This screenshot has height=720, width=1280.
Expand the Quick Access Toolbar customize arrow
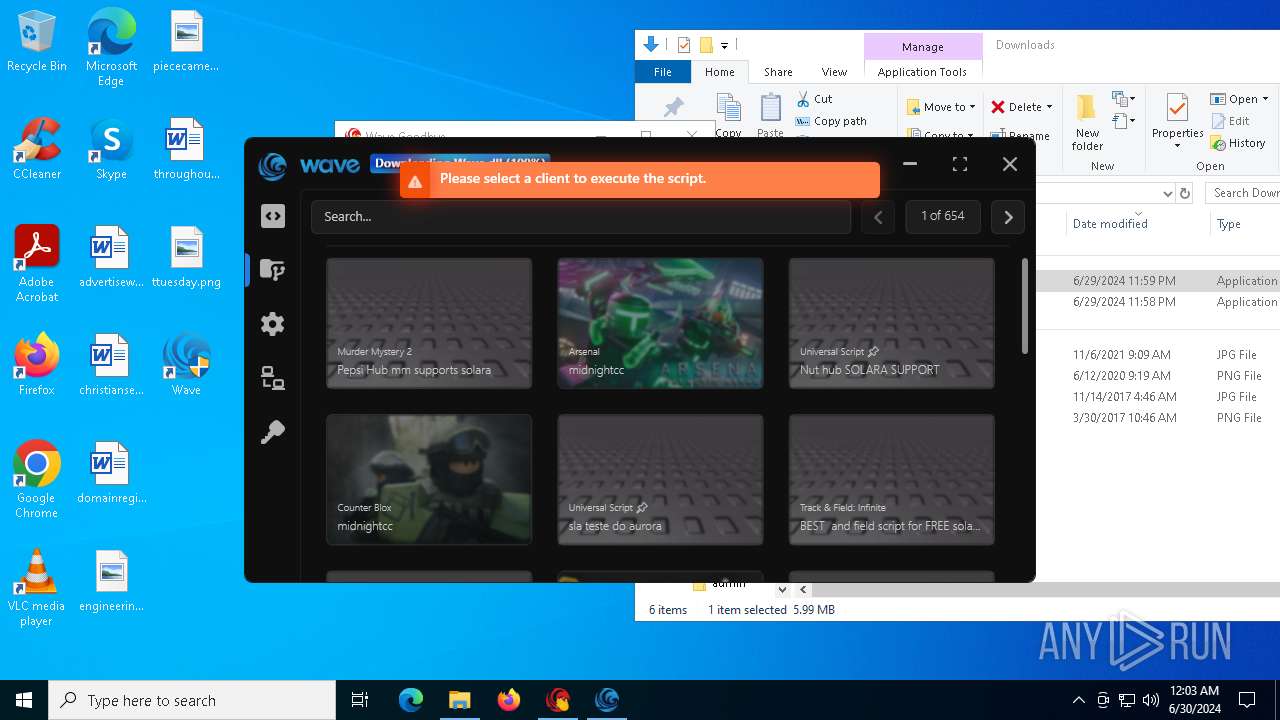click(x=725, y=45)
